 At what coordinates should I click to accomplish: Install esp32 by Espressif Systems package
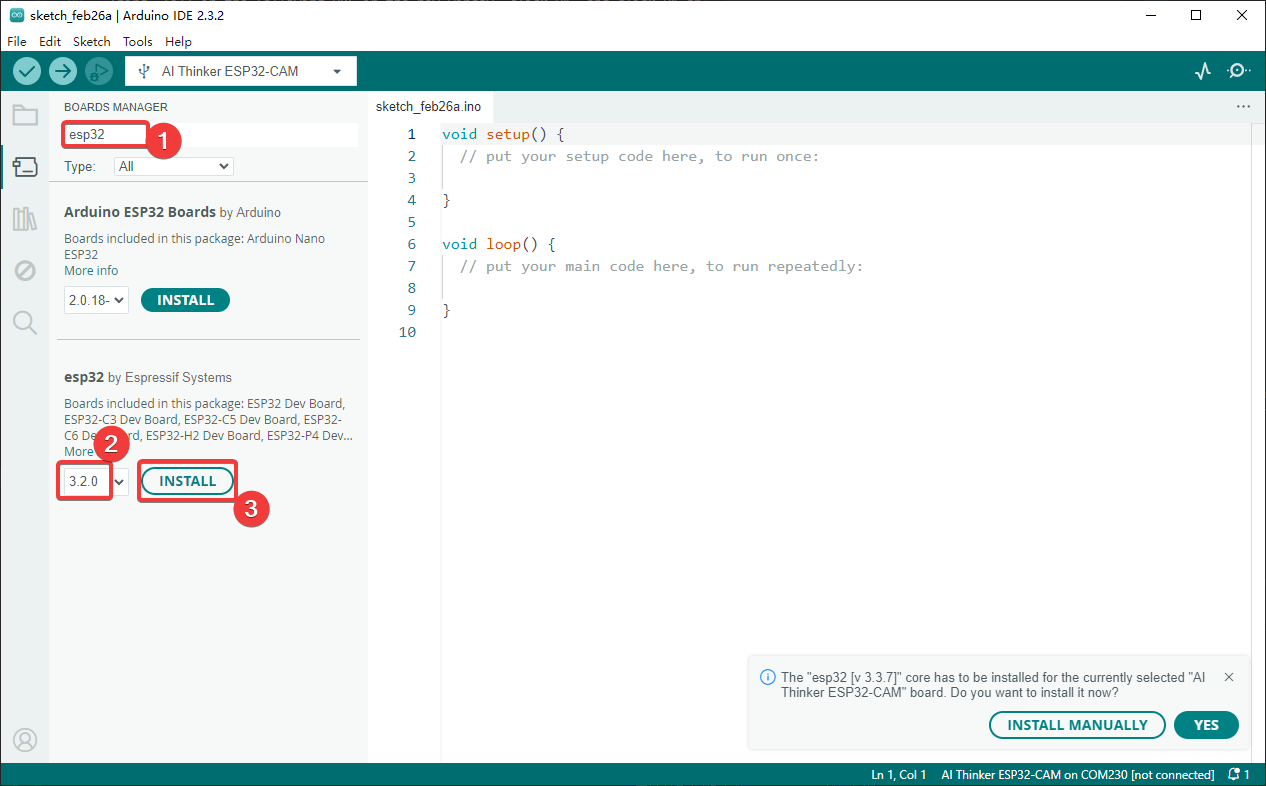pyautogui.click(x=188, y=481)
